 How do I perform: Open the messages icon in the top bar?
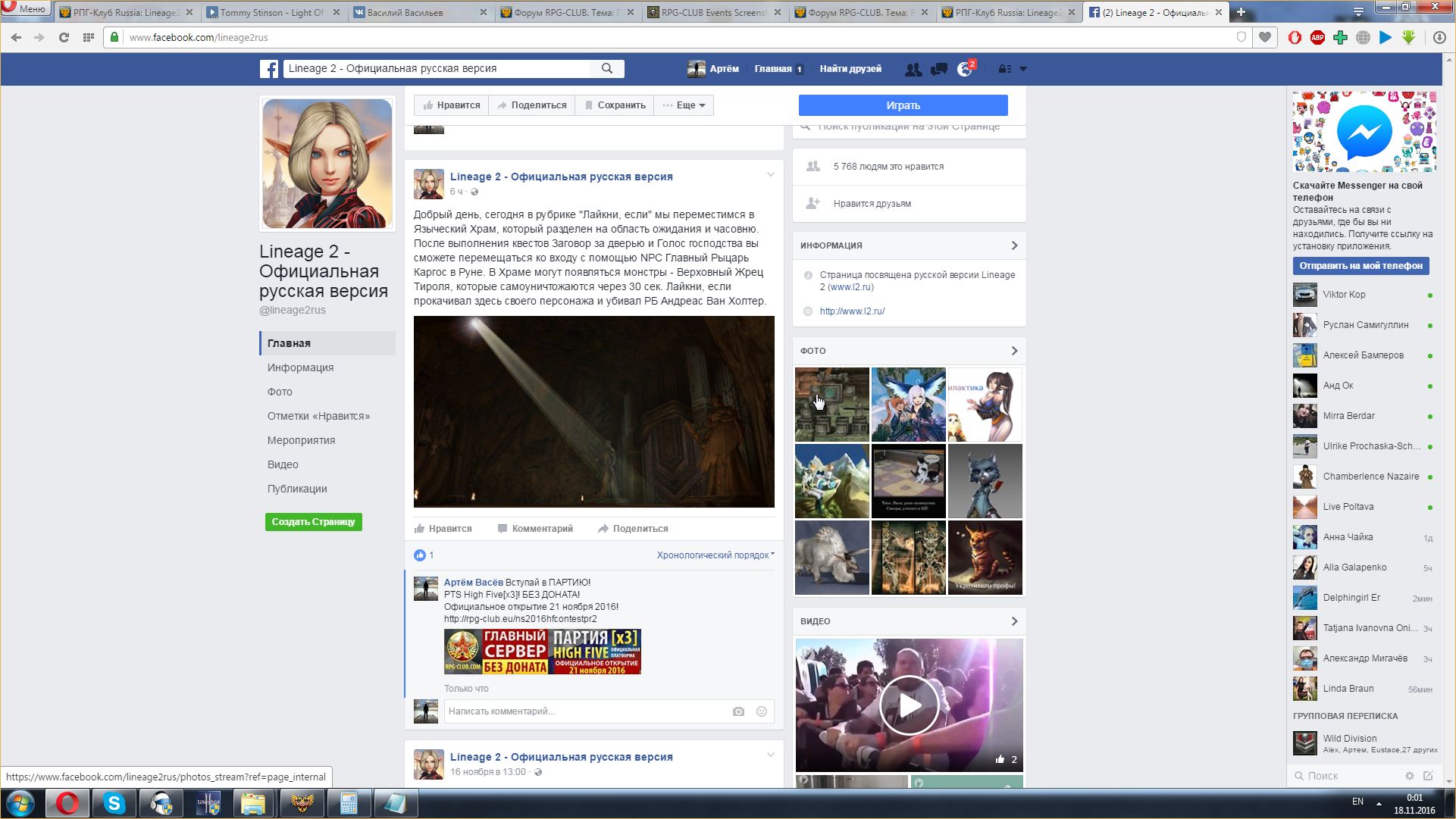(x=939, y=69)
